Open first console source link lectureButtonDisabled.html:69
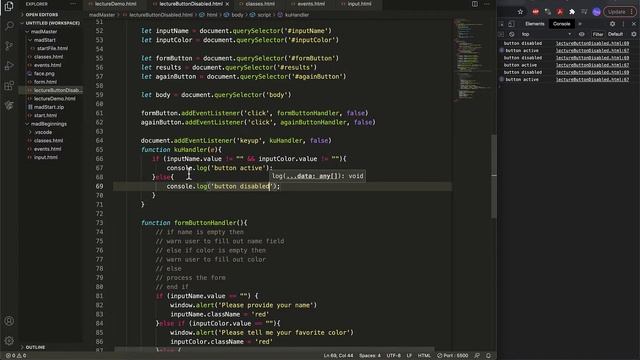Screen dimensions: 640x360 tap(592, 43)
